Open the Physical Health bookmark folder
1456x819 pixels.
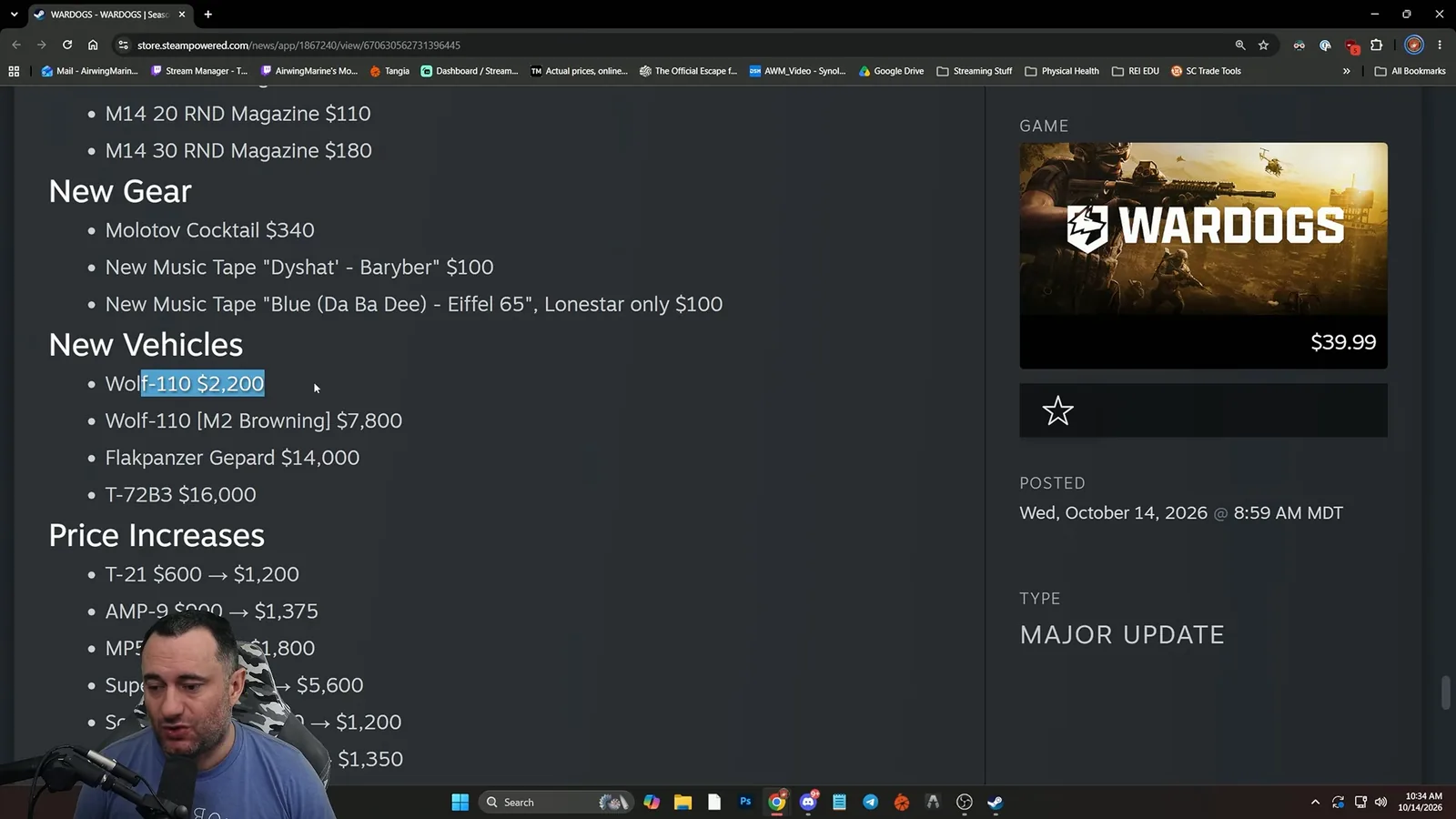click(x=1061, y=71)
